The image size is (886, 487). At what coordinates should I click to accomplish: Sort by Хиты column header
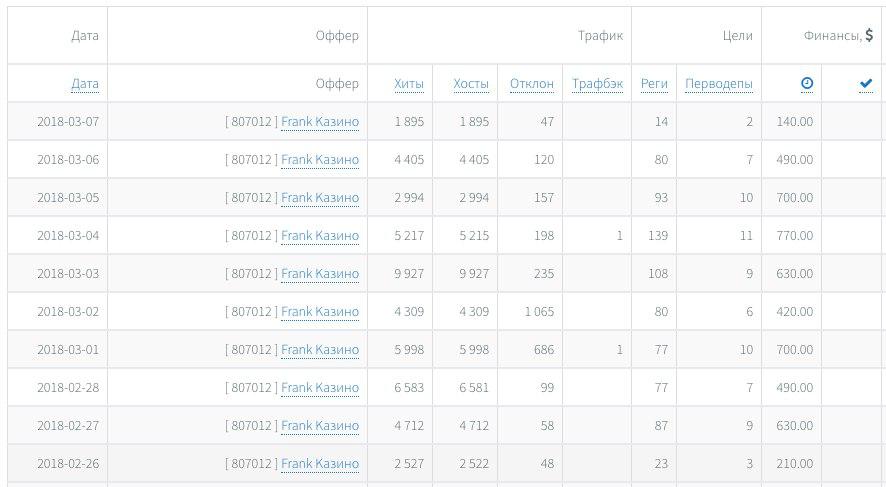point(409,84)
